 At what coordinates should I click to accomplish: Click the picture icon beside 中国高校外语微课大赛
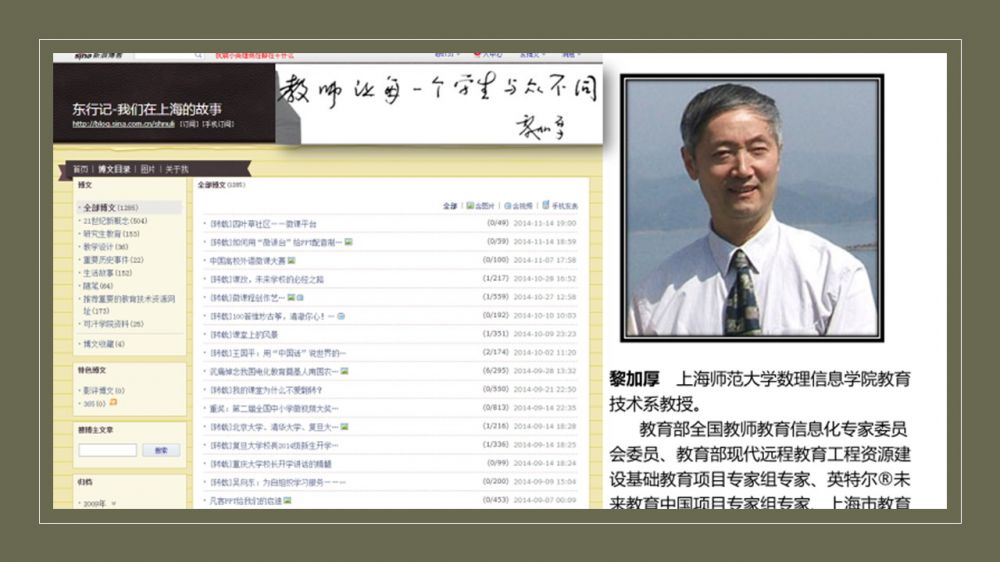(291, 260)
